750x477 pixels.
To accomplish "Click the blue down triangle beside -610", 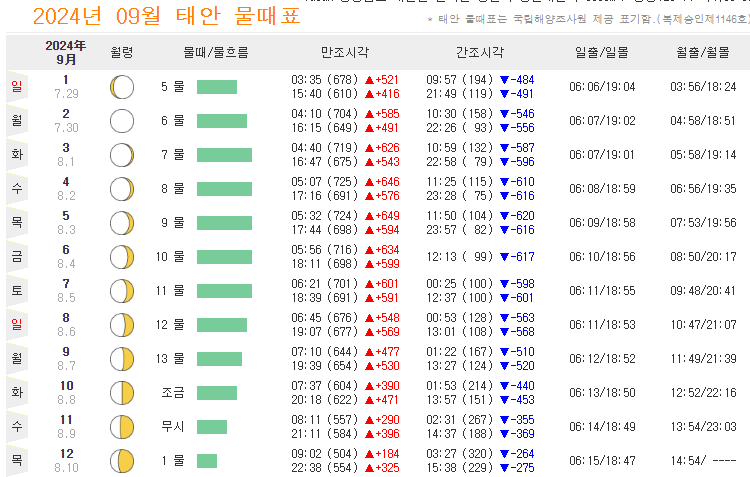I will [504, 182].
